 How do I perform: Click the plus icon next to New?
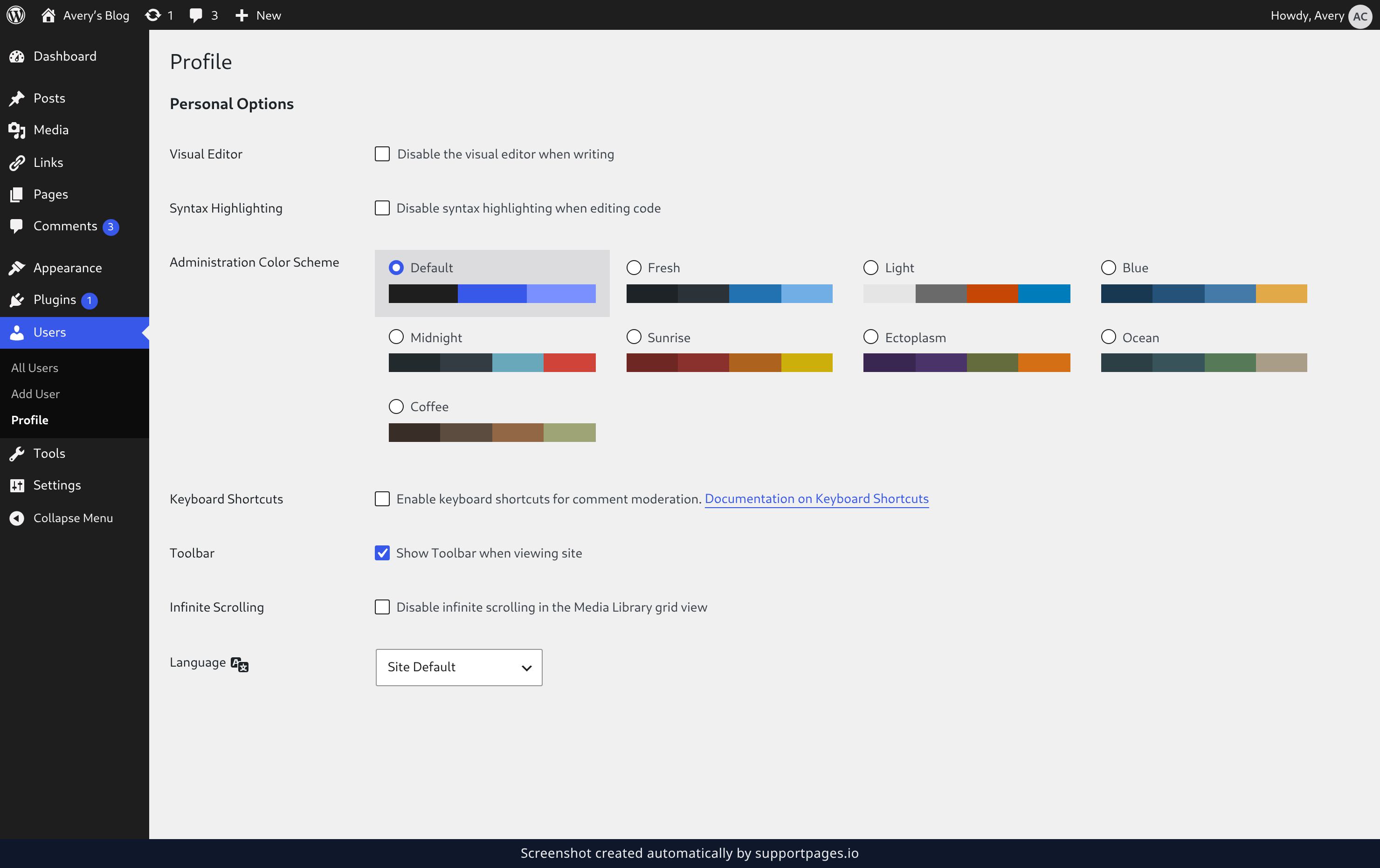coord(242,15)
